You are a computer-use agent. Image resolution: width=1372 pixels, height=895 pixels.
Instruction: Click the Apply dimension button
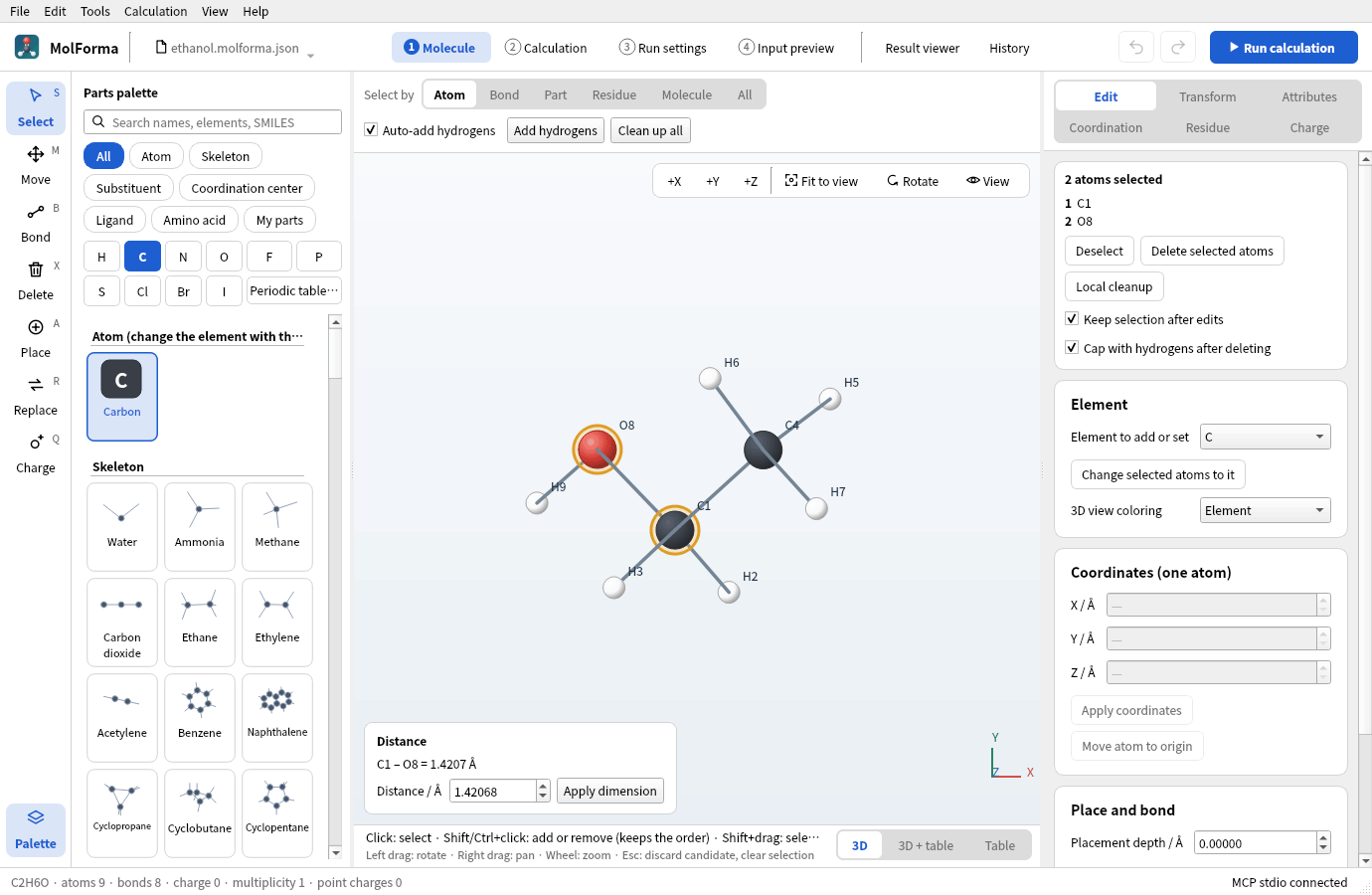[610, 791]
